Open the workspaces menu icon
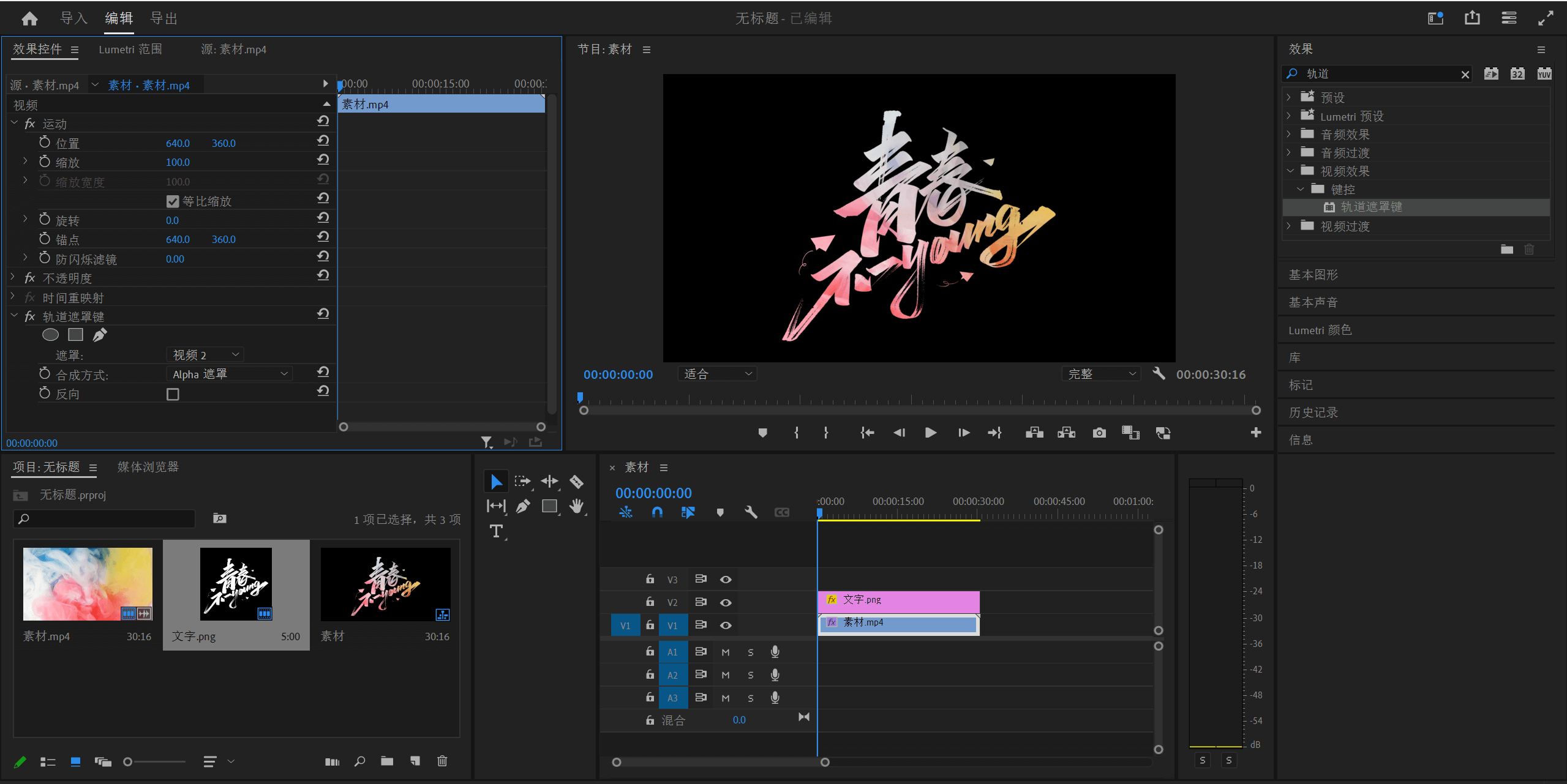1567x784 pixels. 1509,18
